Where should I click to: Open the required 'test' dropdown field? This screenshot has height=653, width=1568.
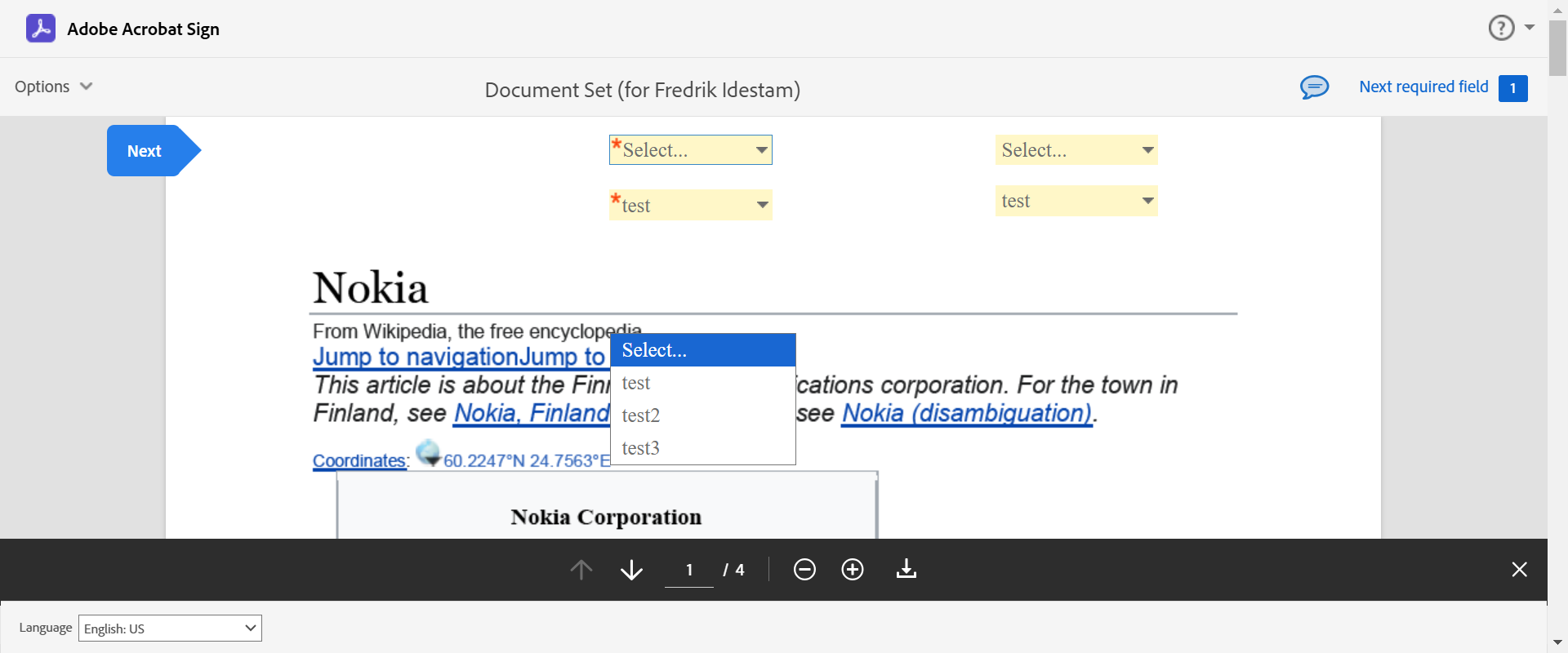pyautogui.click(x=691, y=205)
